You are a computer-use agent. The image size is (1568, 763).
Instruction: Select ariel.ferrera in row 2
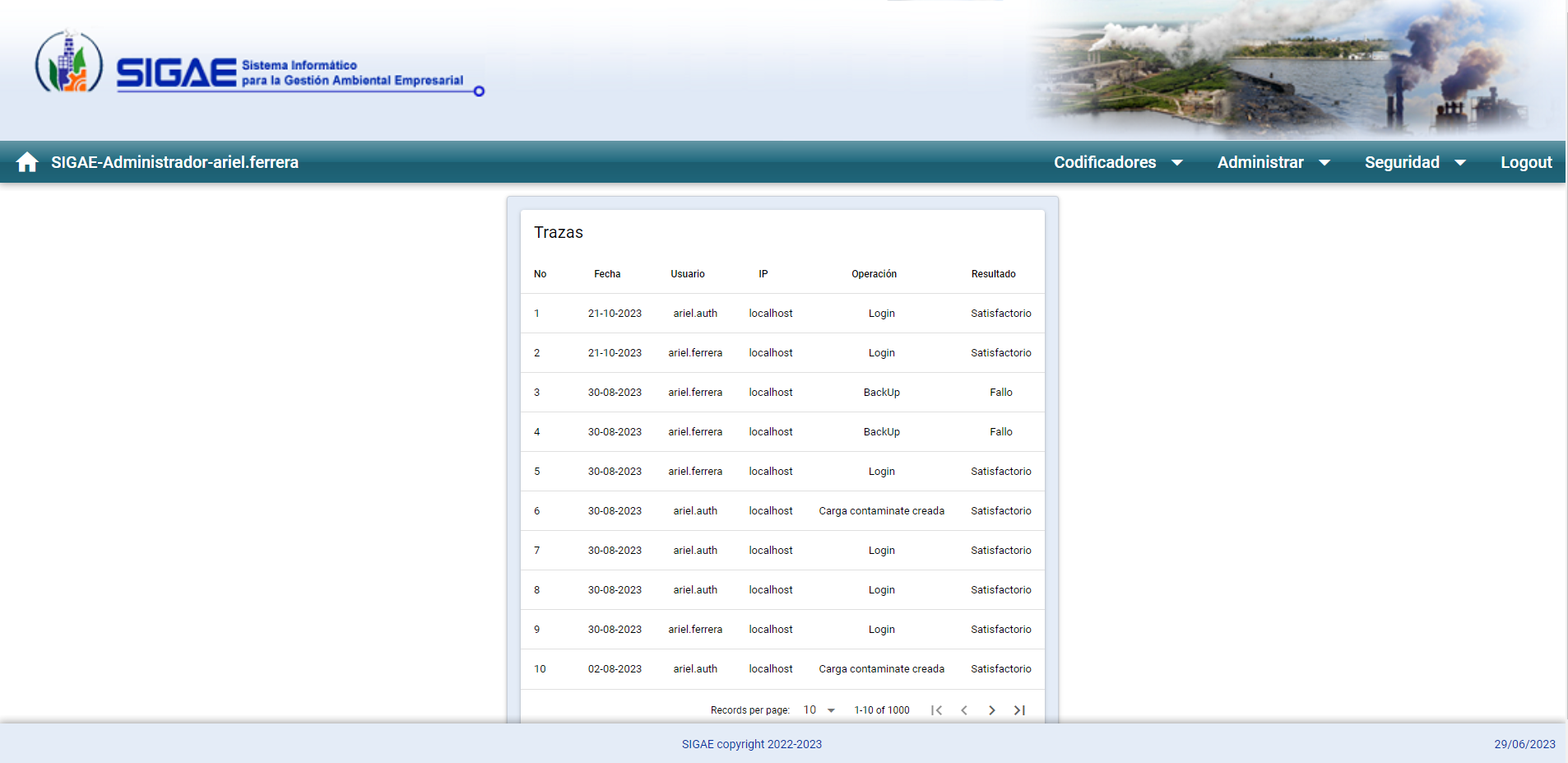(695, 353)
